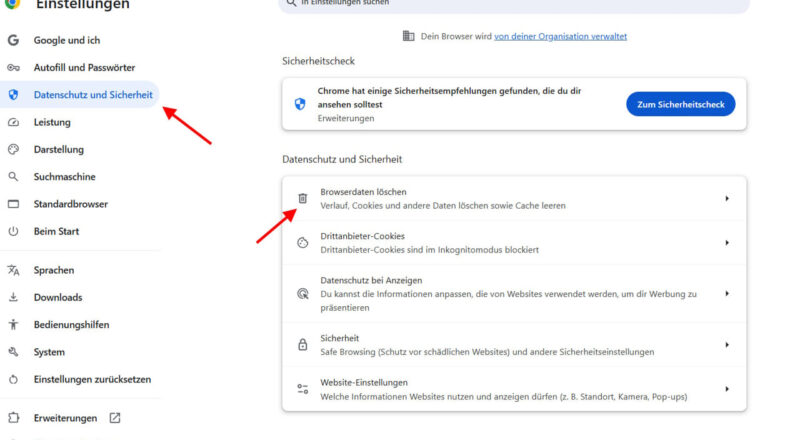
Task: Click the download arrow icon for Downloads
Action: pos(13,297)
